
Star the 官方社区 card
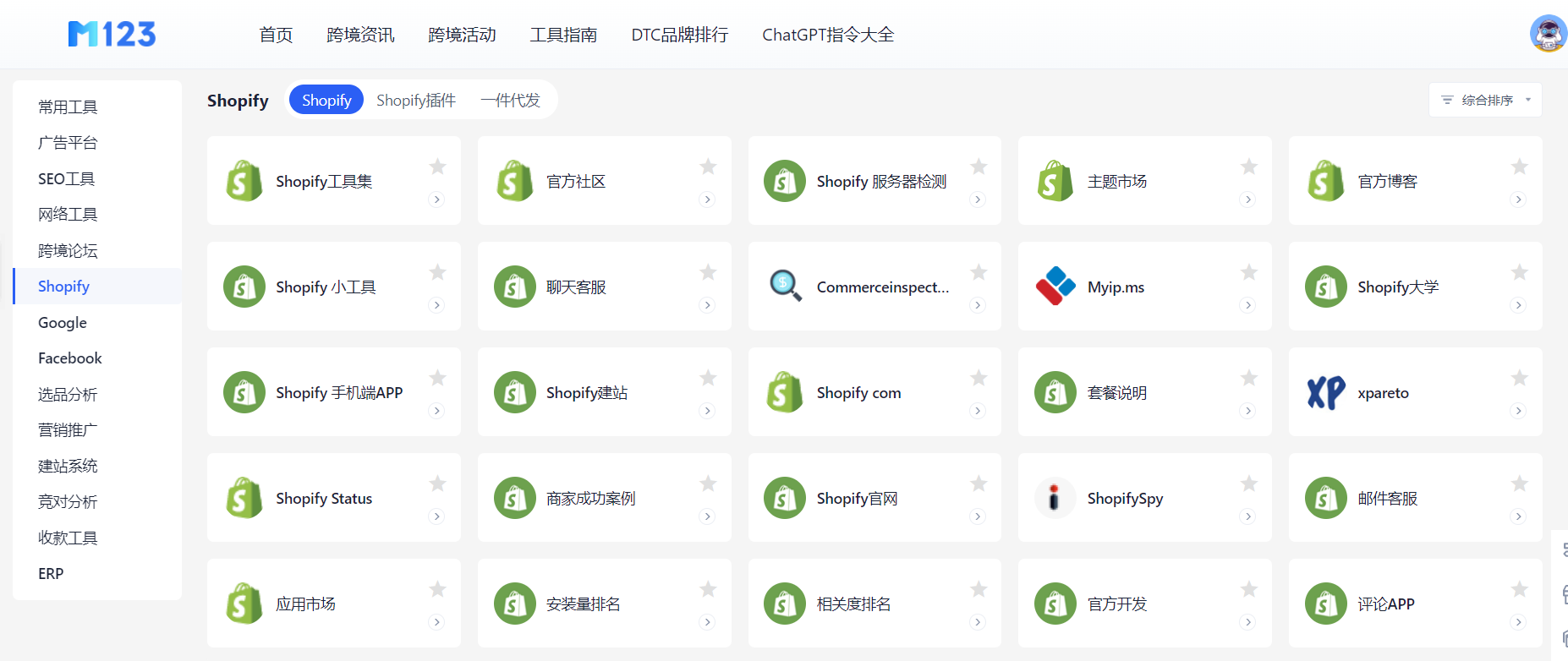pos(708,167)
